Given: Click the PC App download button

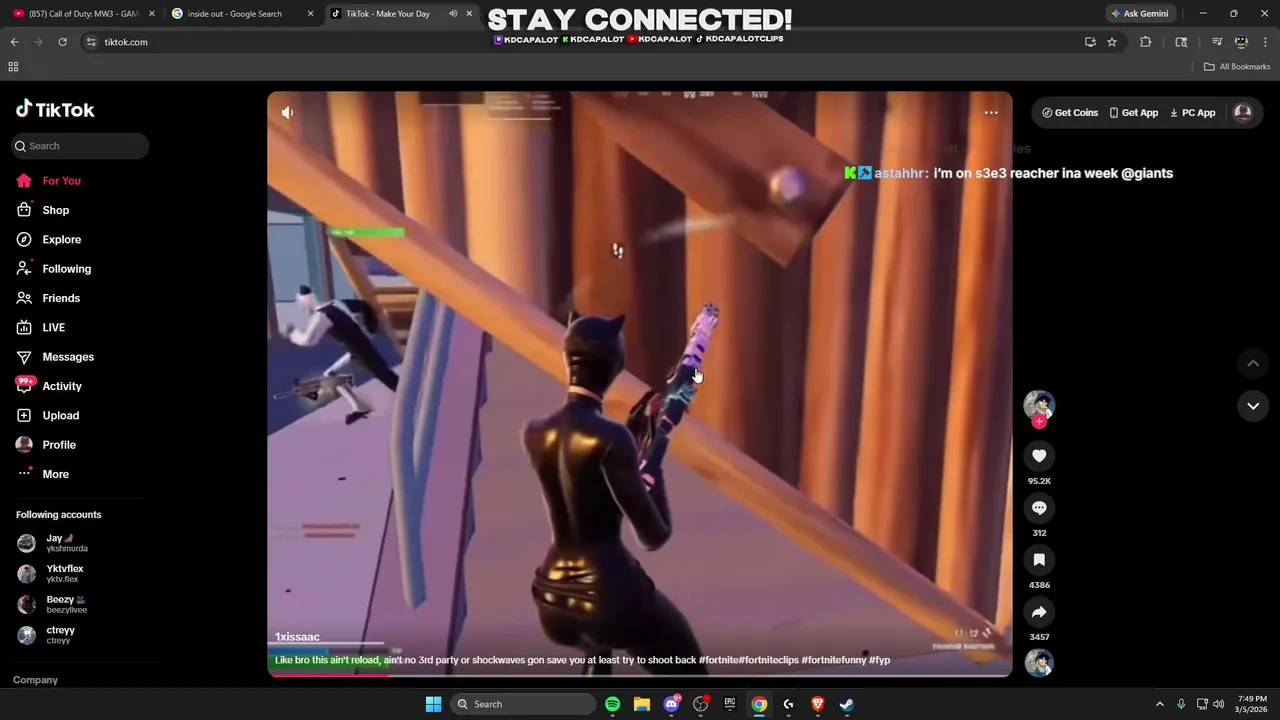Looking at the screenshot, I should click(1192, 113).
